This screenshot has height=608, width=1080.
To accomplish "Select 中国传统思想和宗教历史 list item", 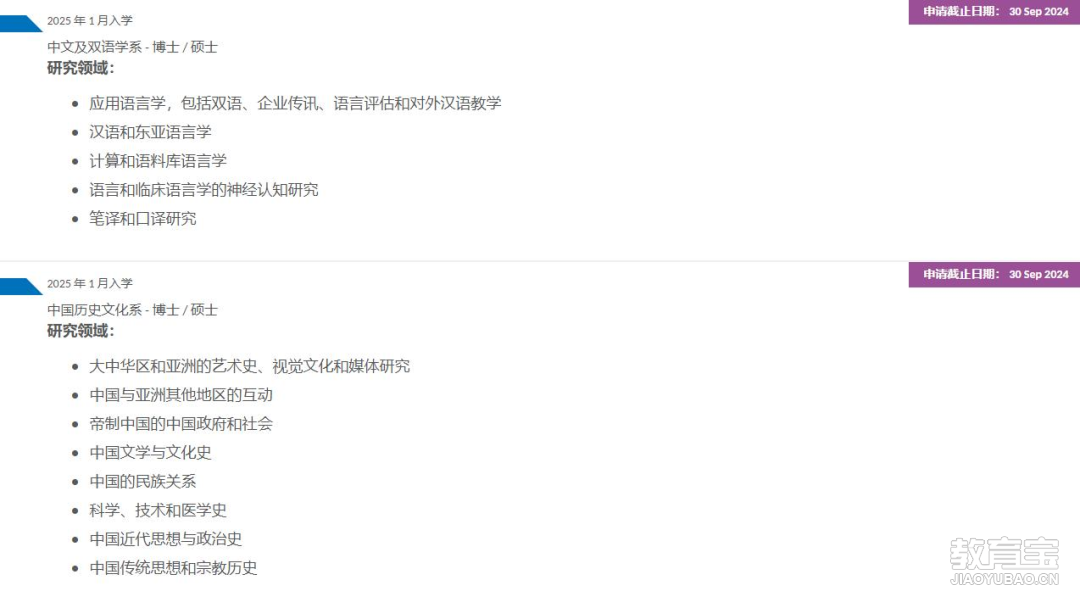I will pos(173,569).
